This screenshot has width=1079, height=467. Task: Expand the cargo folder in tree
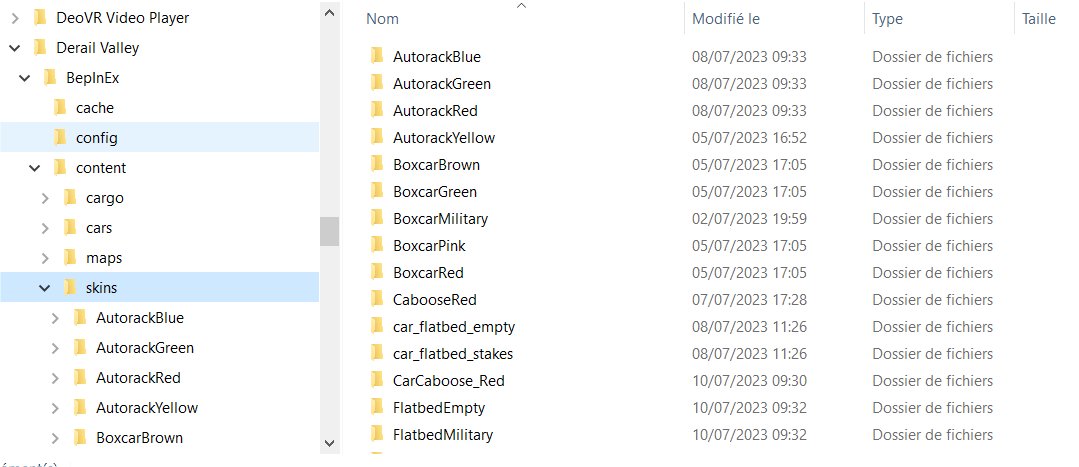click(45, 198)
